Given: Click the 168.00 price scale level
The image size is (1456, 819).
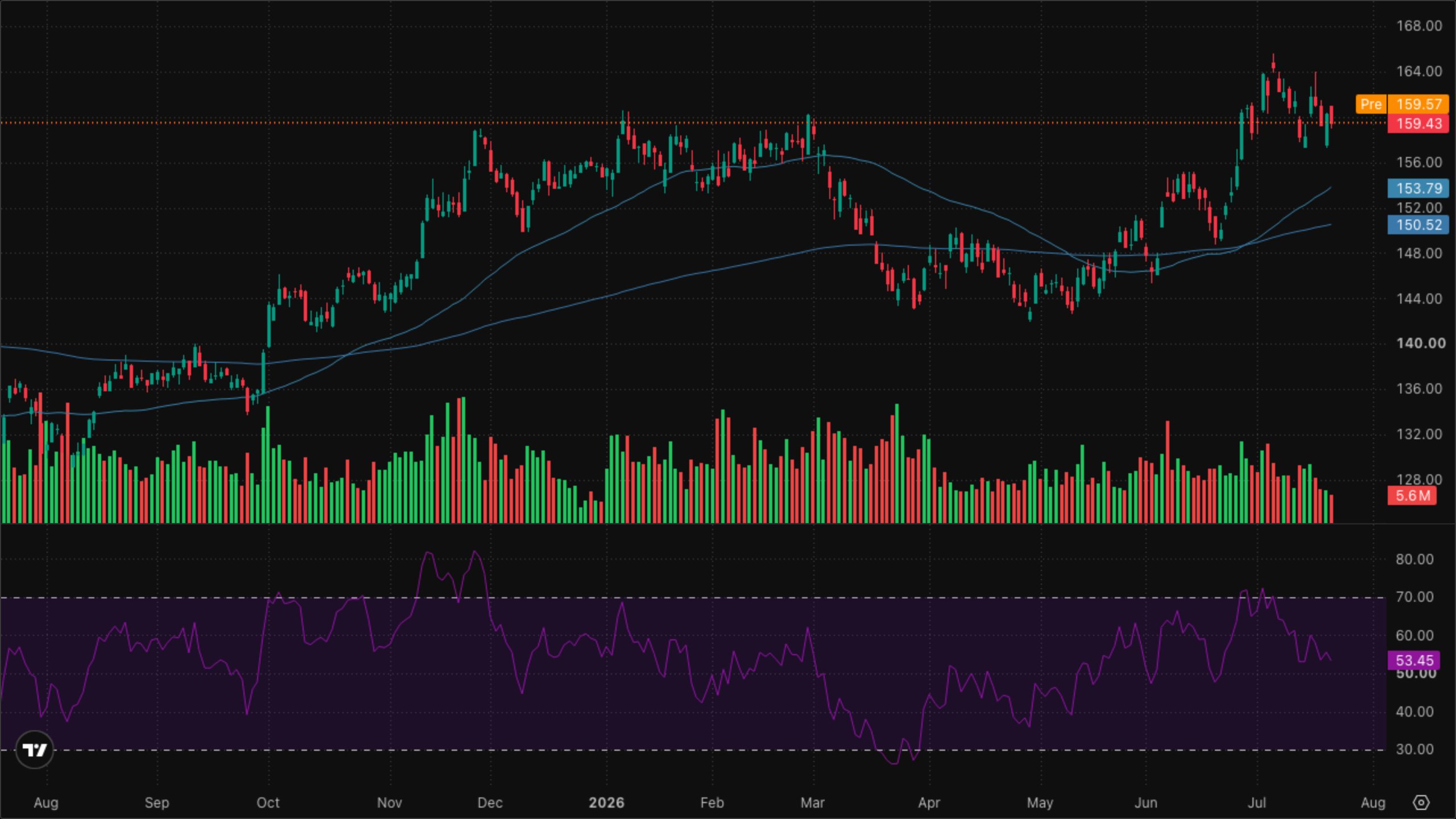Looking at the screenshot, I should [x=1419, y=26].
